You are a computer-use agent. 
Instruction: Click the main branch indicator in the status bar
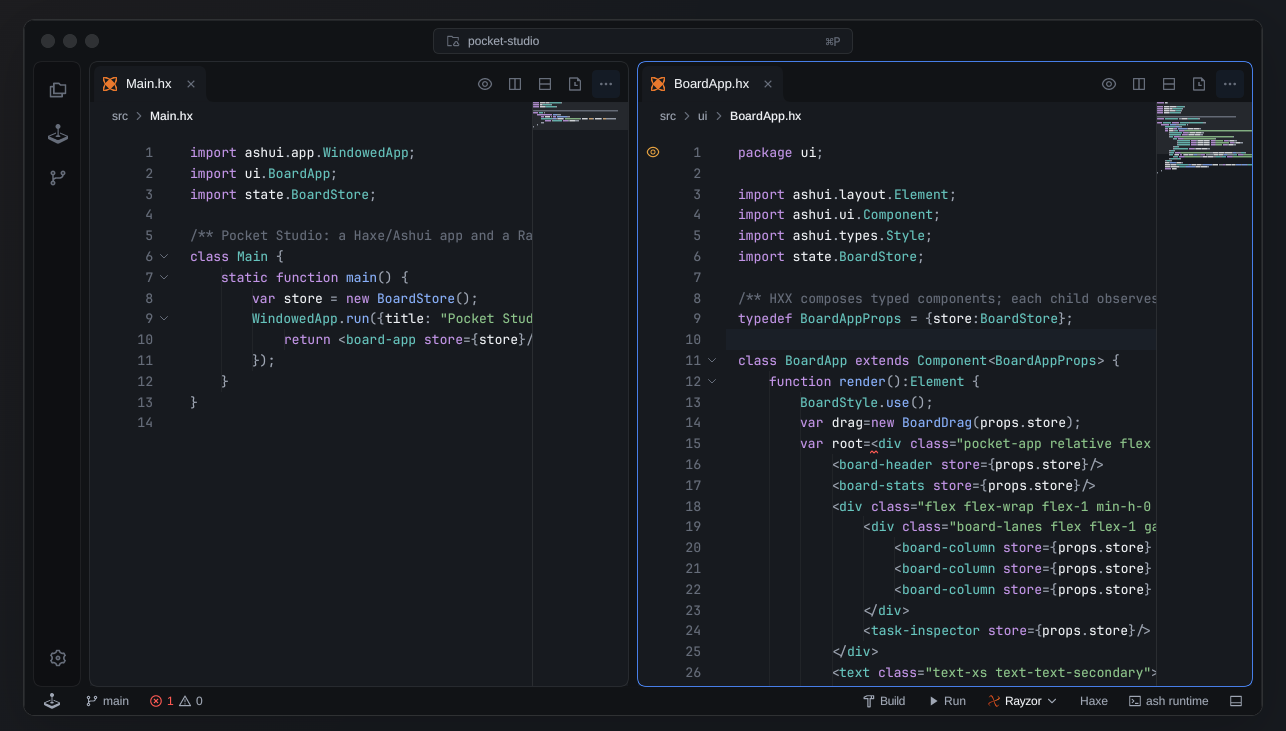(107, 701)
